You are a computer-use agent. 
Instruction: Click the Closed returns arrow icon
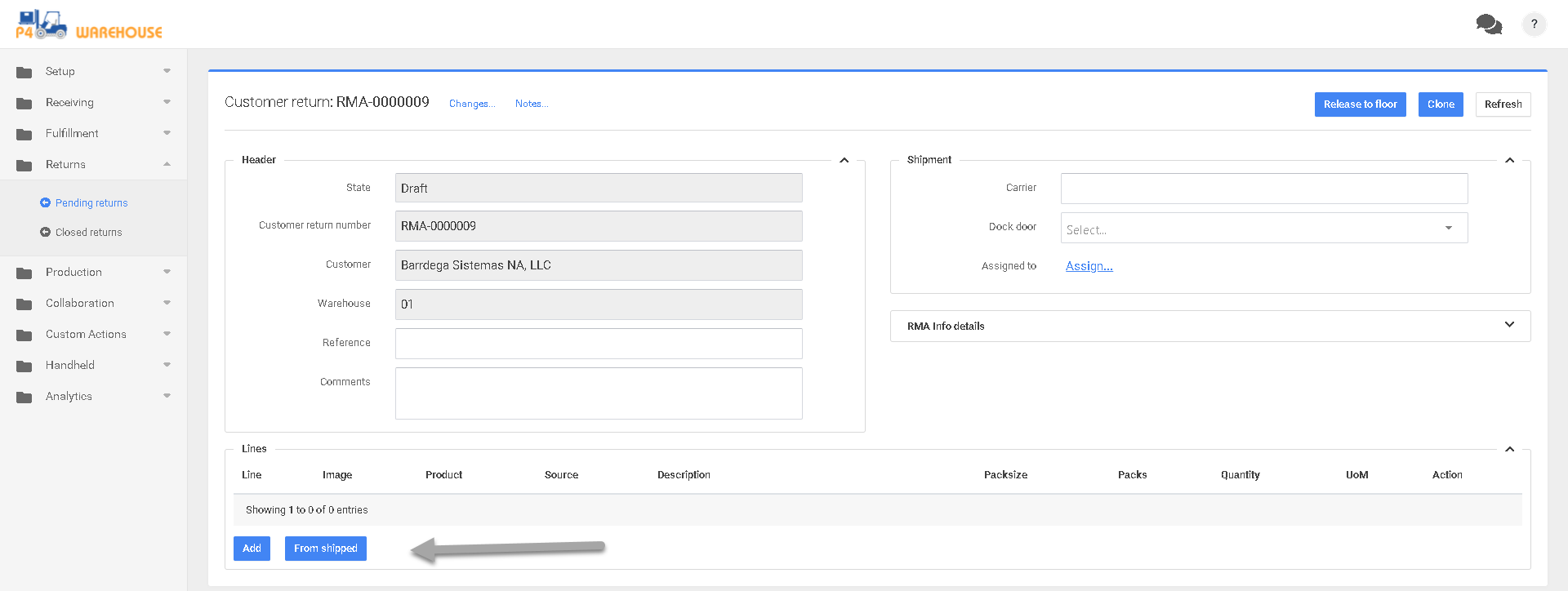click(45, 233)
